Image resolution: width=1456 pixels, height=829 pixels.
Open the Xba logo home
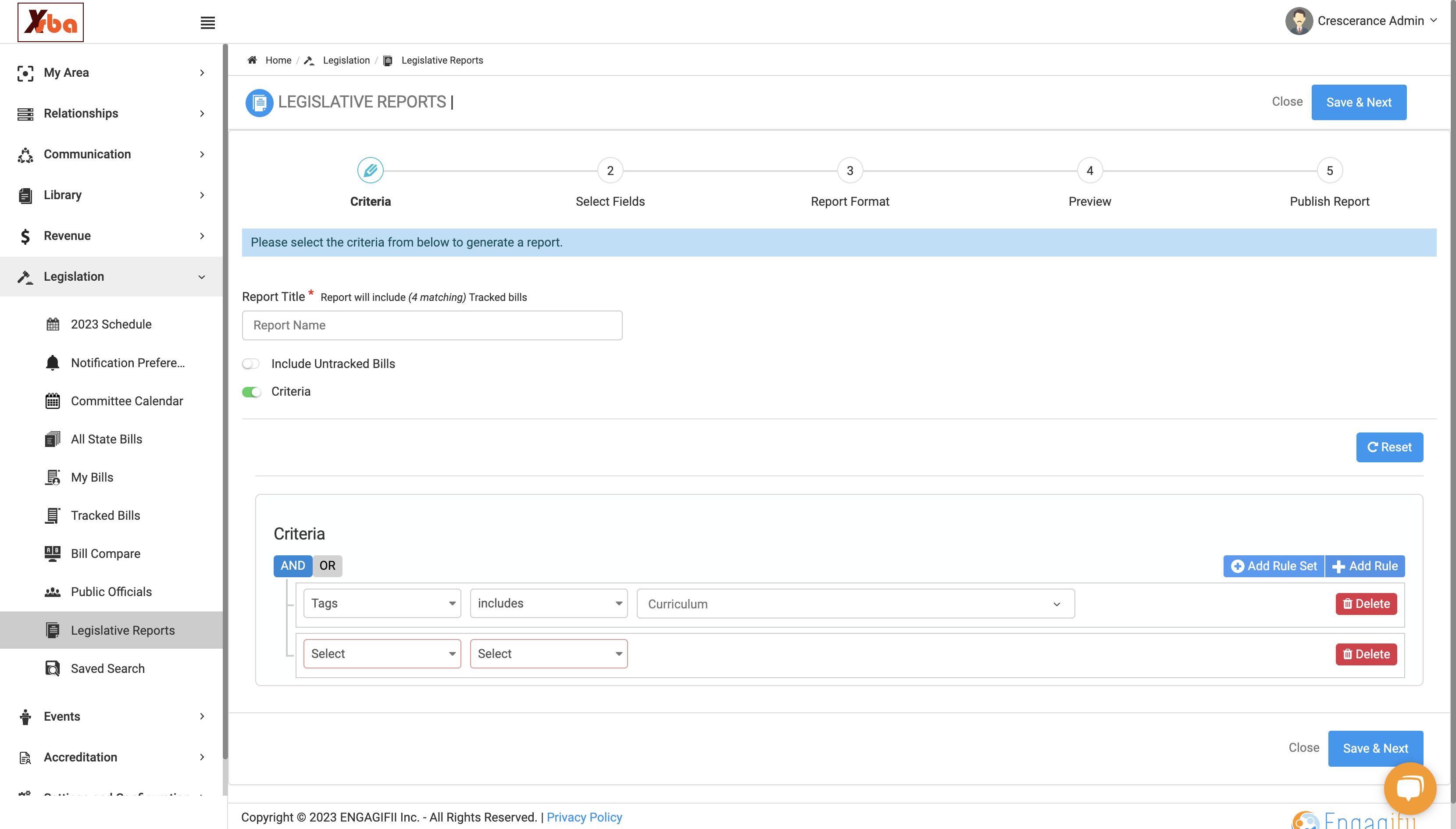point(51,22)
